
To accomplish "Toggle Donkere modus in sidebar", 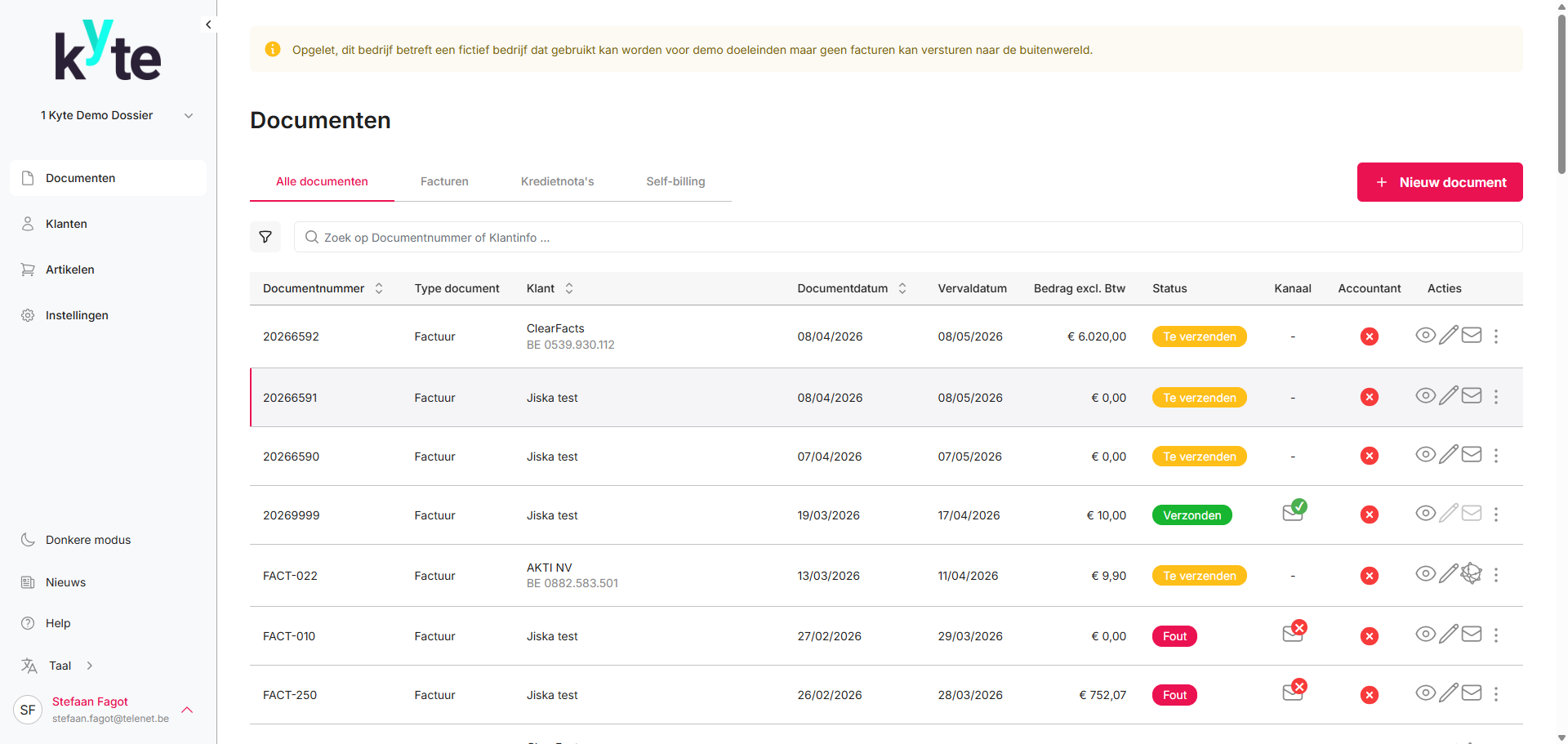I will 88,540.
